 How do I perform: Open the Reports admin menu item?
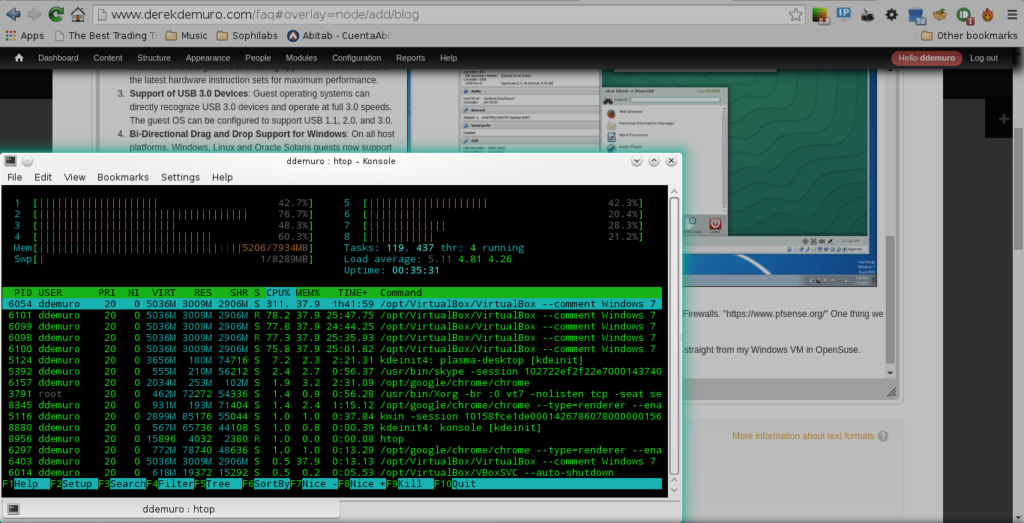410,58
